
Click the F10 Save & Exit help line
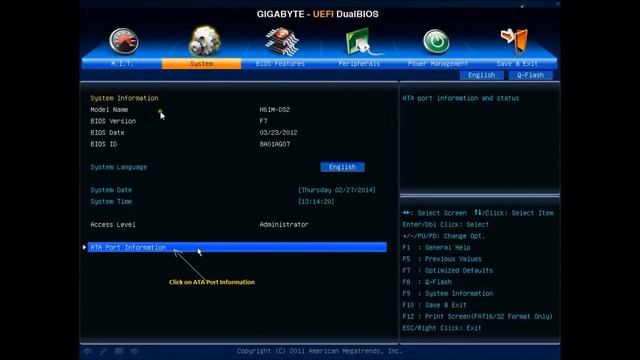[434, 304]
